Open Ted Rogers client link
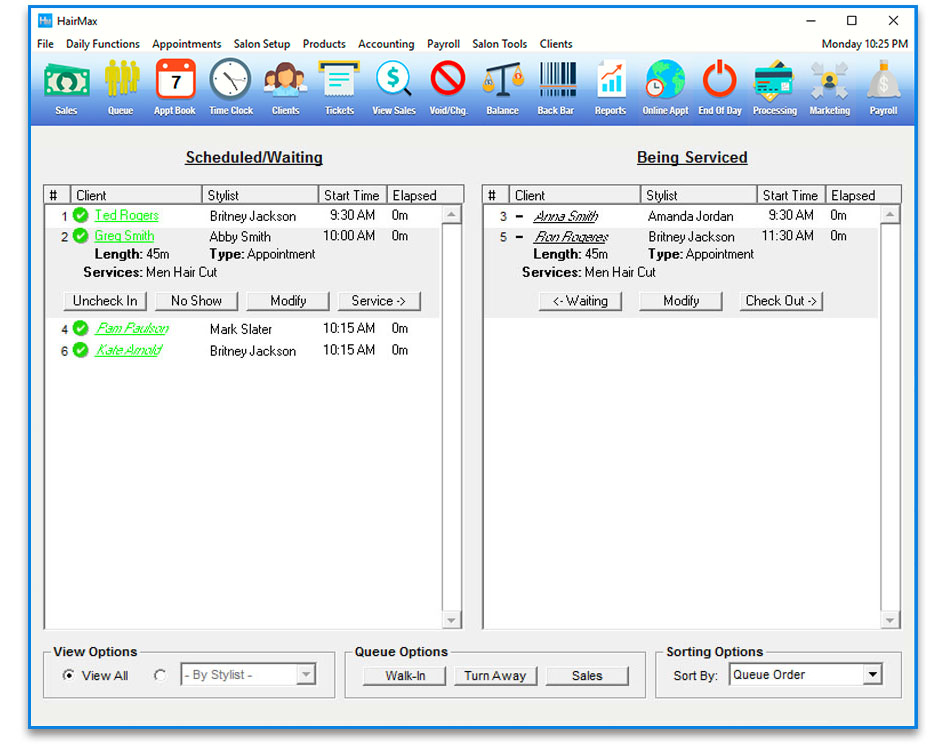The width and height of the screenshot is (943, 746). [126, 216]
